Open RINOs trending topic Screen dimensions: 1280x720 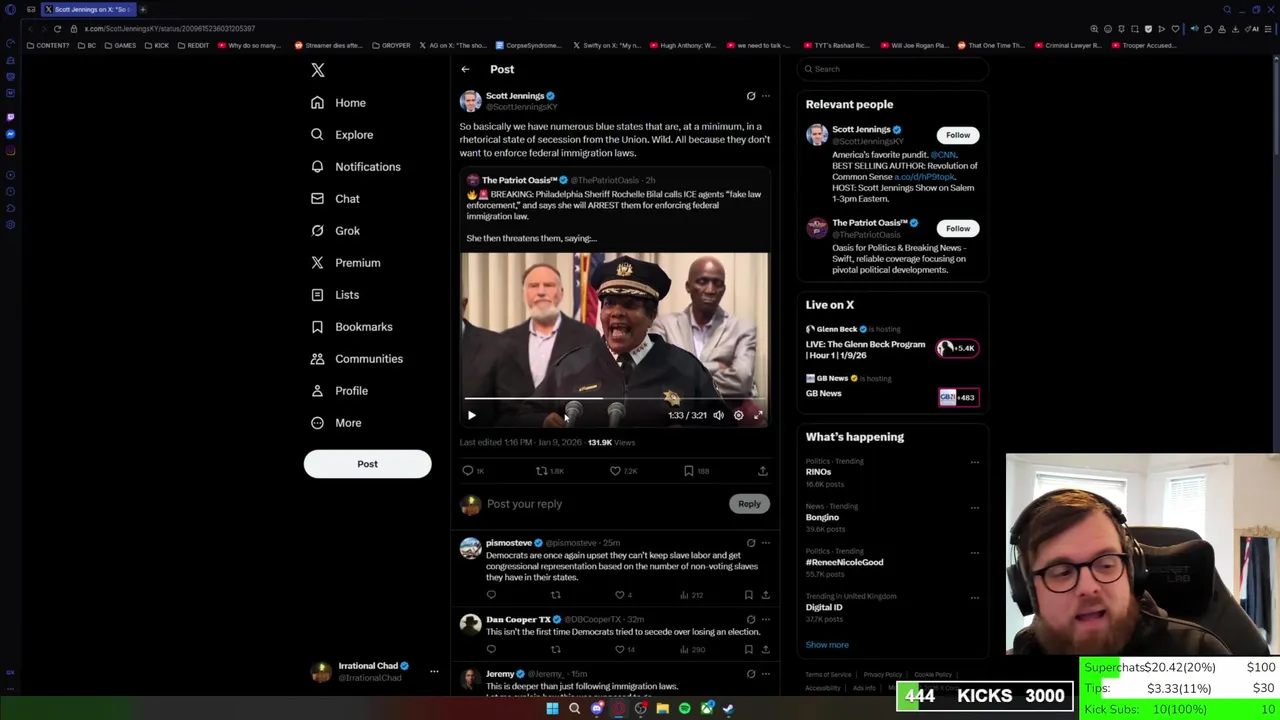pyautogui.click(x=818, y=472)
